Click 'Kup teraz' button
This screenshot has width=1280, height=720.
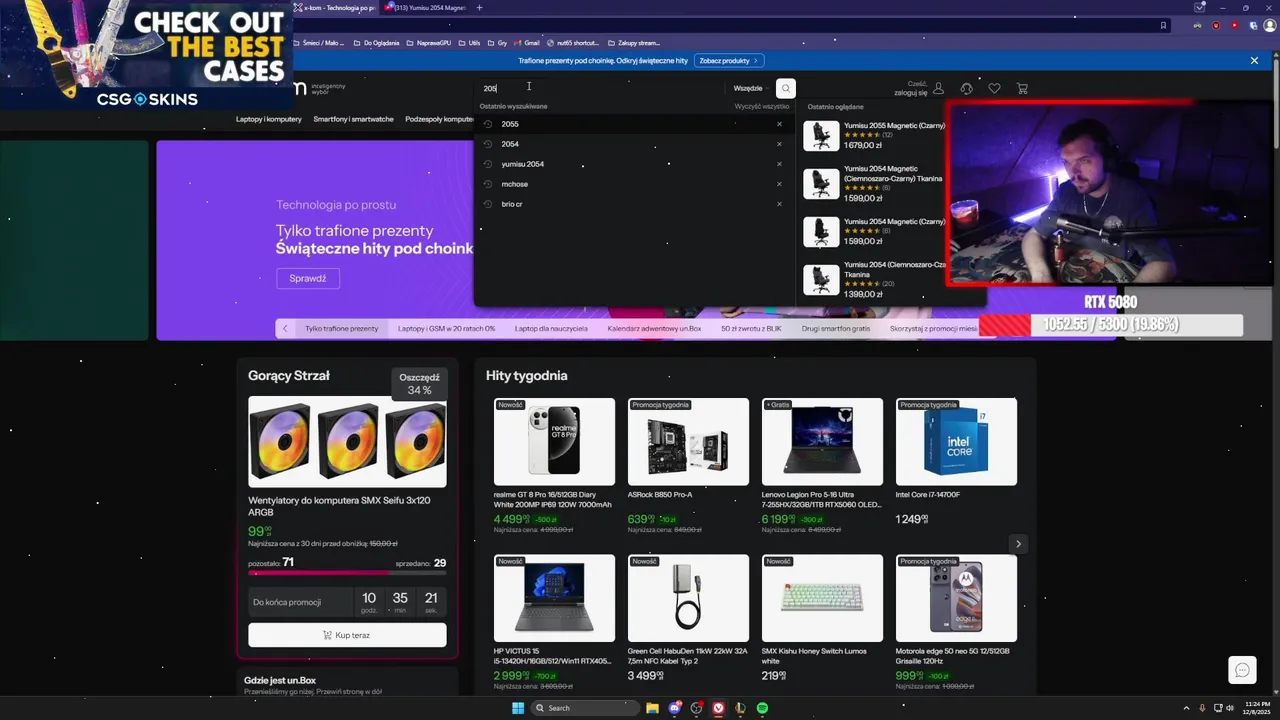point(347,635)
